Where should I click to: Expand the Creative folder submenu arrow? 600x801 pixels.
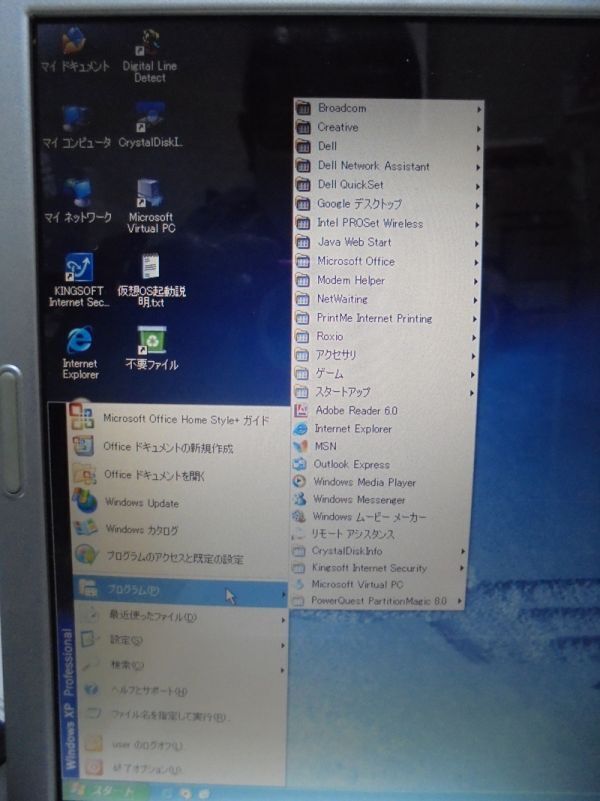[478, 129]
